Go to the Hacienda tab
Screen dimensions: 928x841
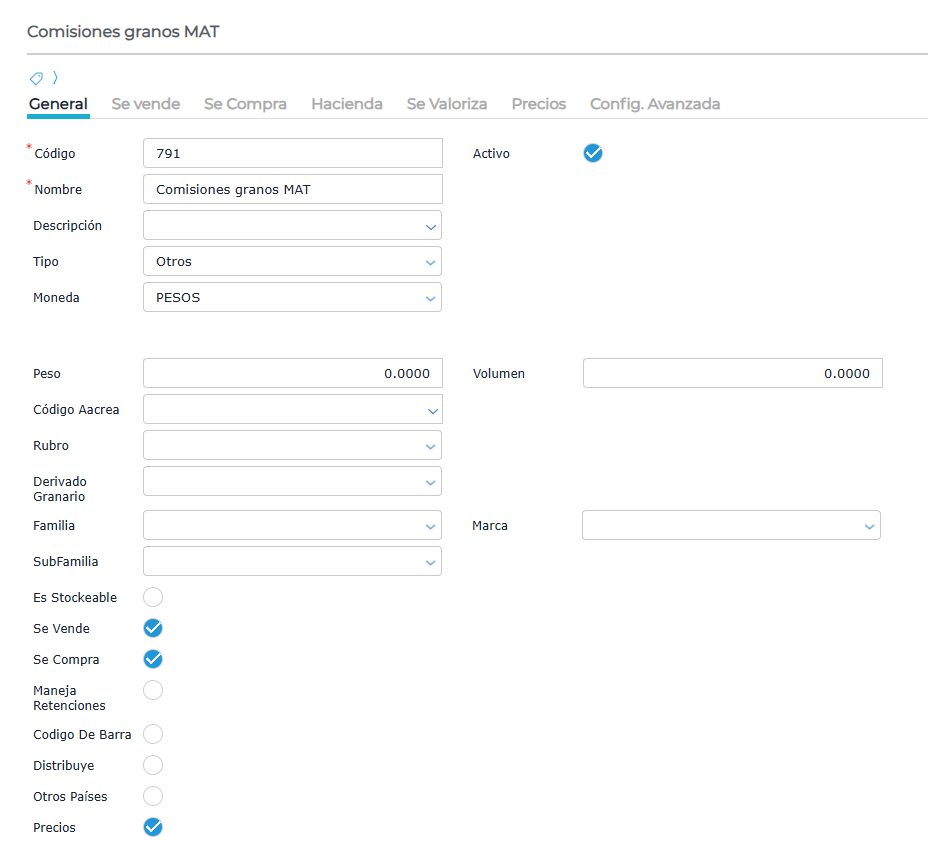(346, 104)
